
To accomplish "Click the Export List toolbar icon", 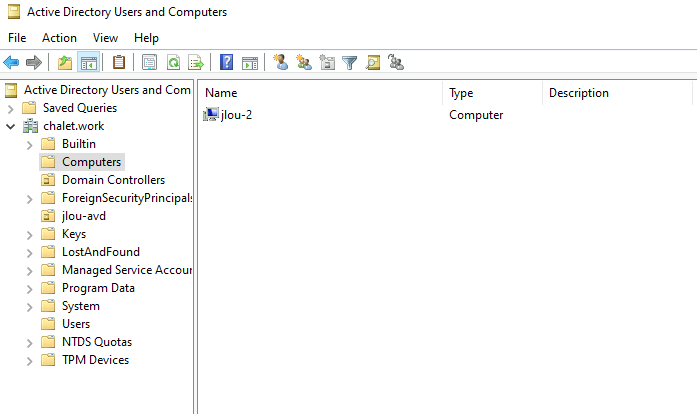I will coord(196,63).
